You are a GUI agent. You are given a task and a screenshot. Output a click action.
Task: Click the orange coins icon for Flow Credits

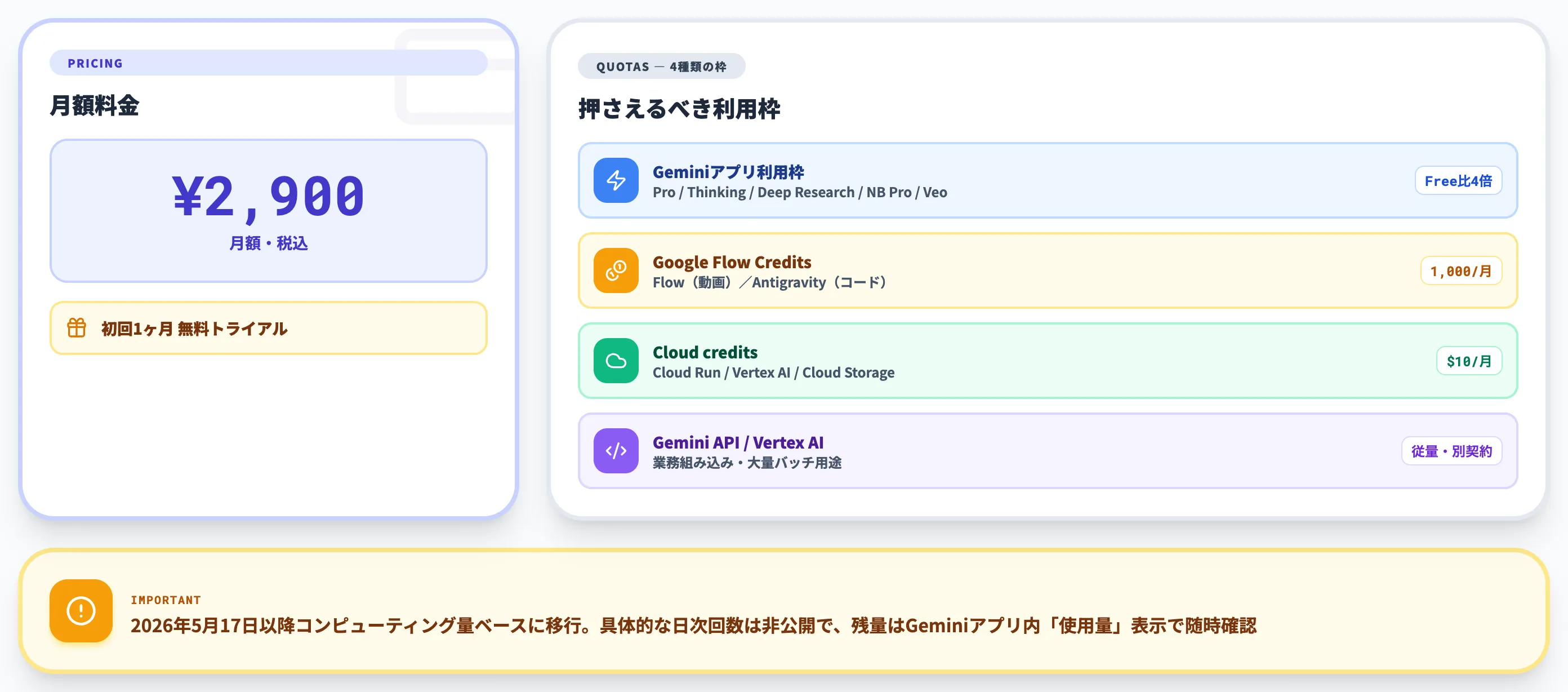(x=616, y=270)
